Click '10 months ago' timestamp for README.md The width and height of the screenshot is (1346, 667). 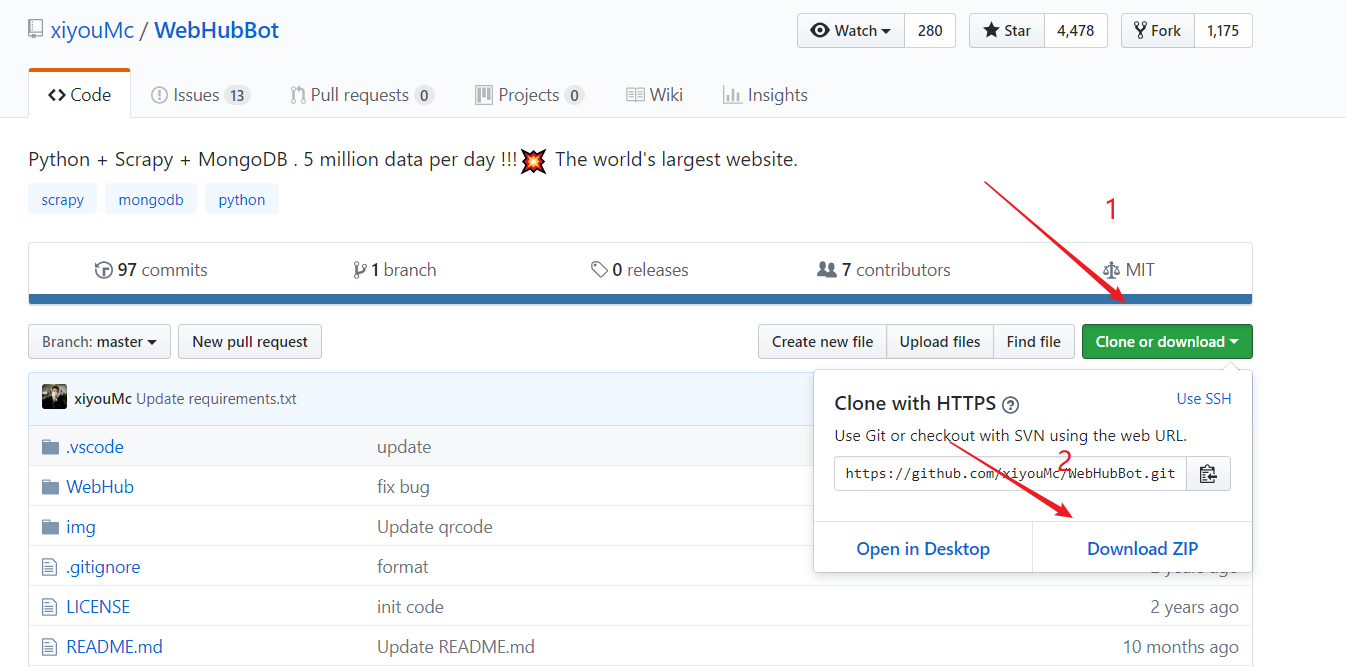pyautogui.click(x=1181, y=647)
